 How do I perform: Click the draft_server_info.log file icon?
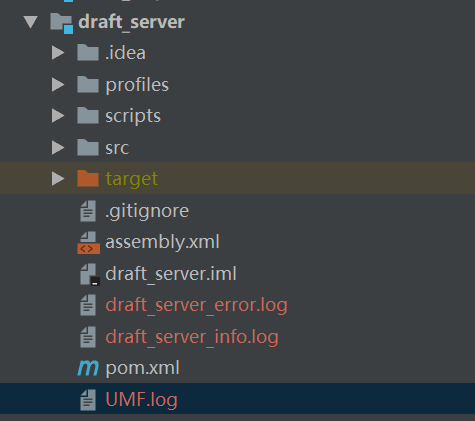pyautogui.click(x=88, y=337)
